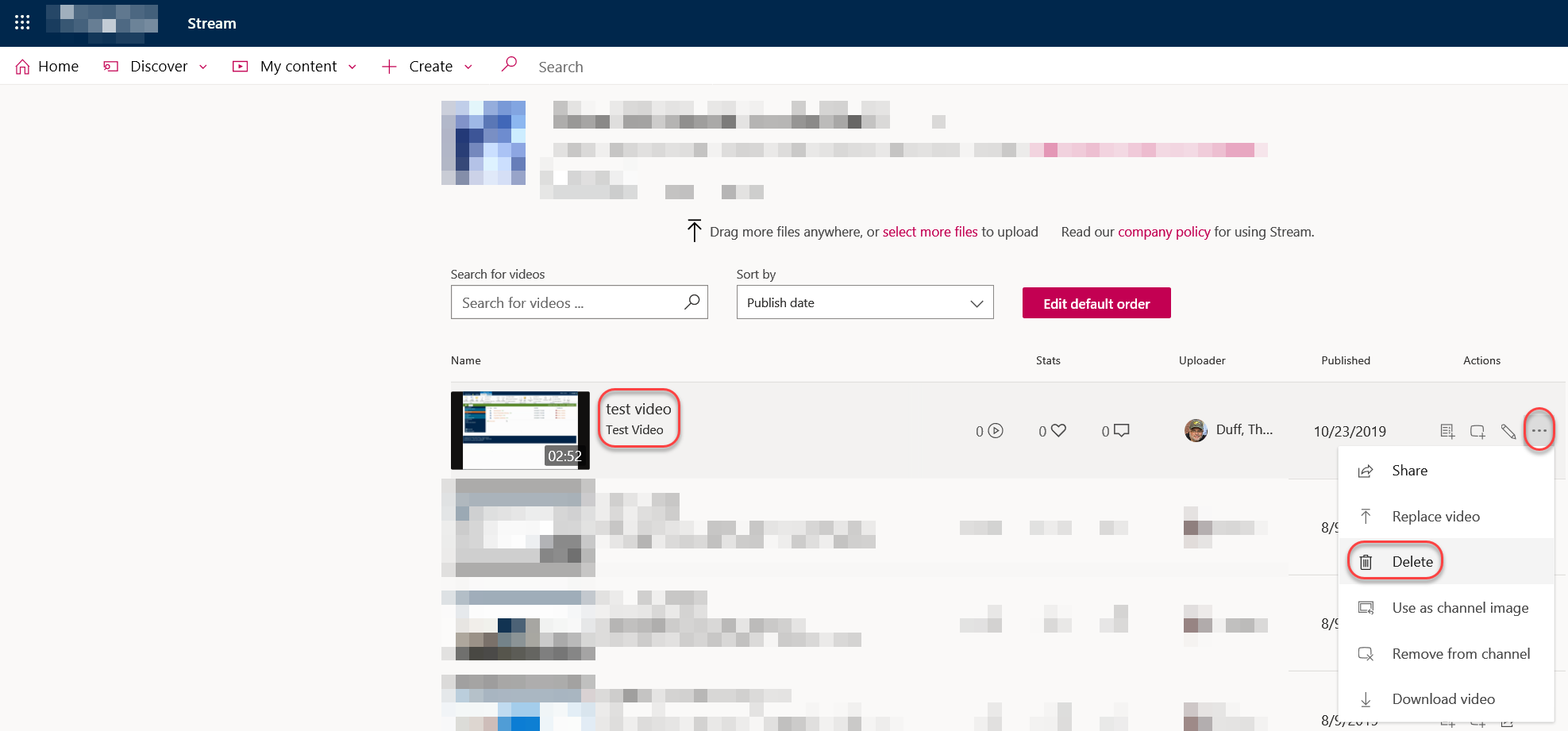Click the test video thumbnail
Image resolution: width=1568 pixels, height=731 pixels.
[x=520, y=430]
